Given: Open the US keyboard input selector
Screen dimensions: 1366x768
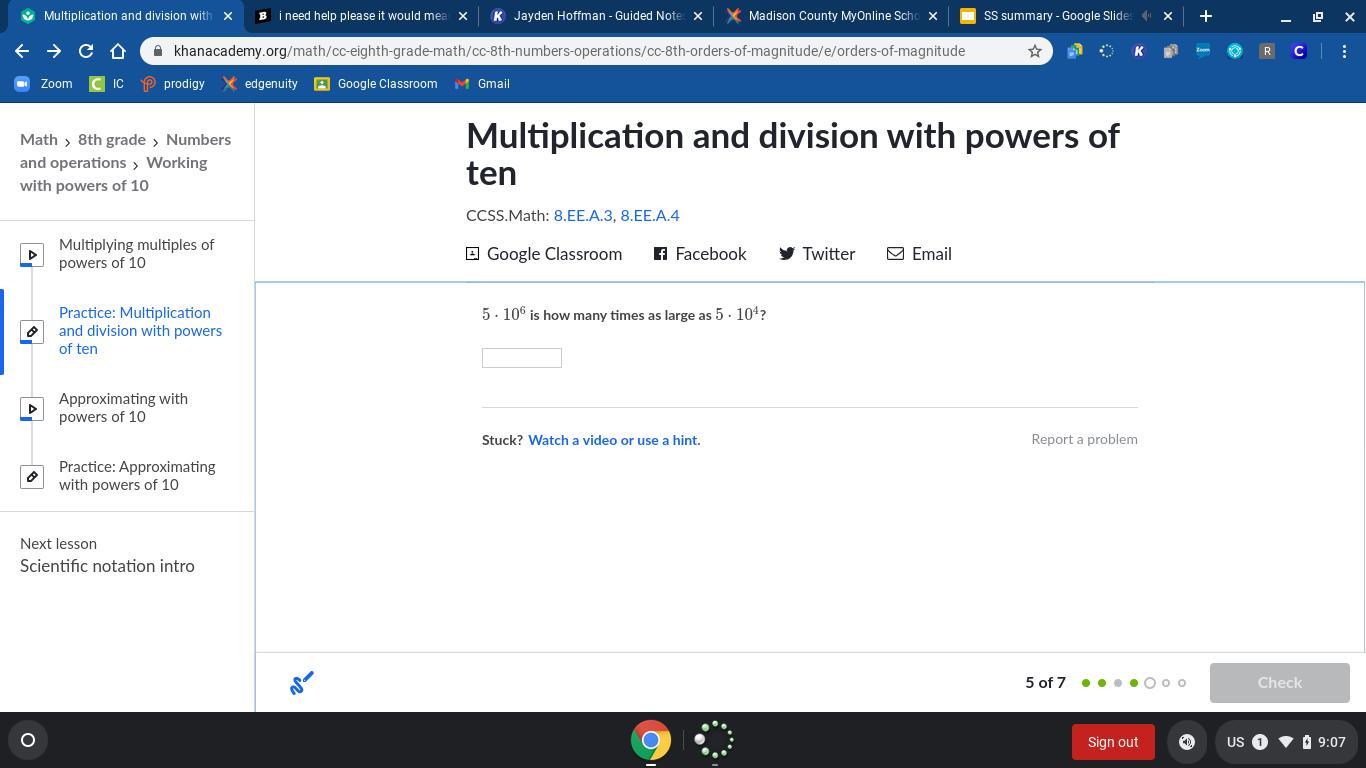Looking at the screenshot, I should (1235, 742).
